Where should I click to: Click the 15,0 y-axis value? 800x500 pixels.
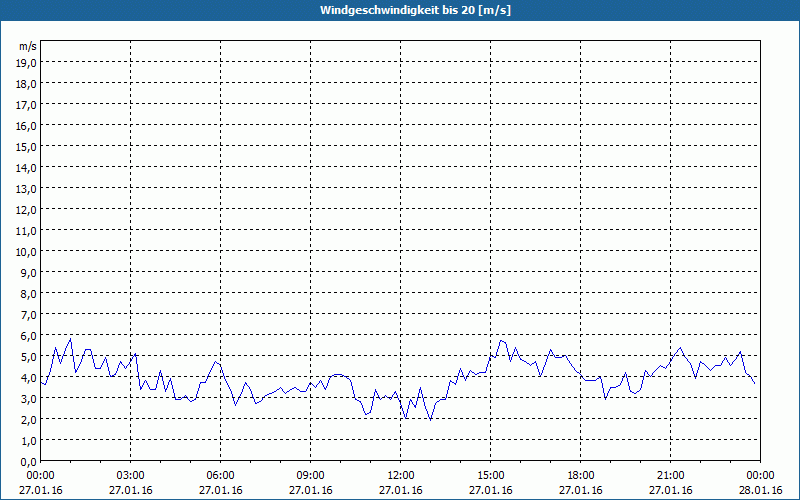[26, 146]
